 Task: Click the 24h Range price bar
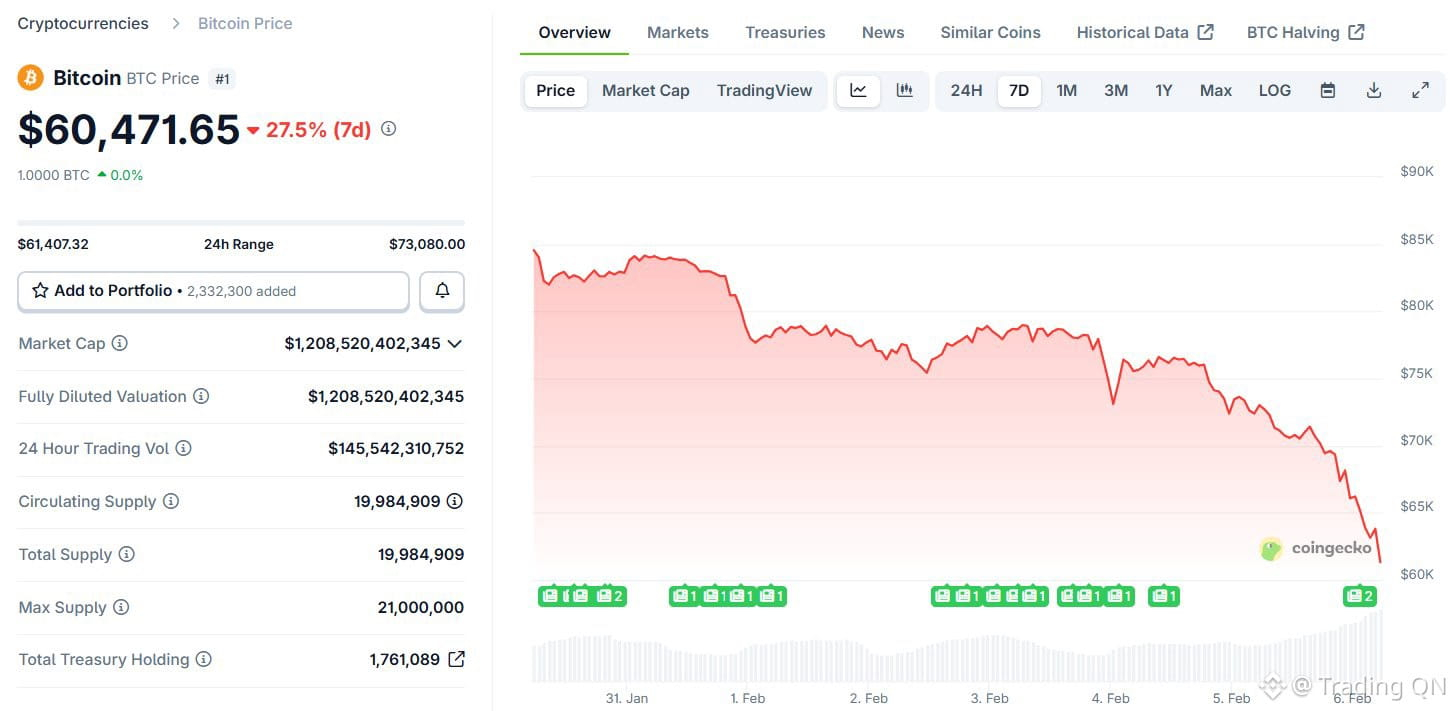[x=241, y=222]
